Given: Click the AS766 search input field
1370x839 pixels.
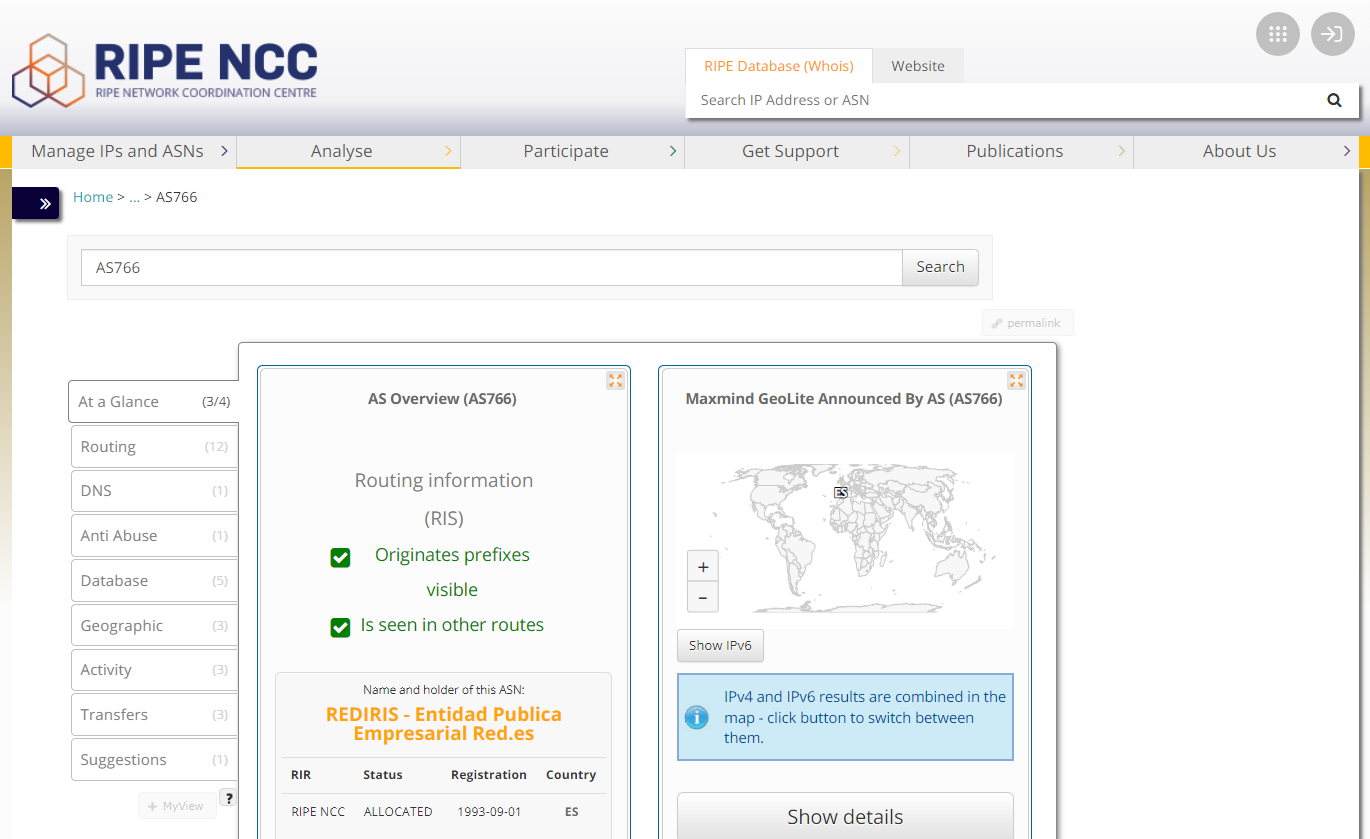Looking at the screenshot, I should [x=491, y=268].
